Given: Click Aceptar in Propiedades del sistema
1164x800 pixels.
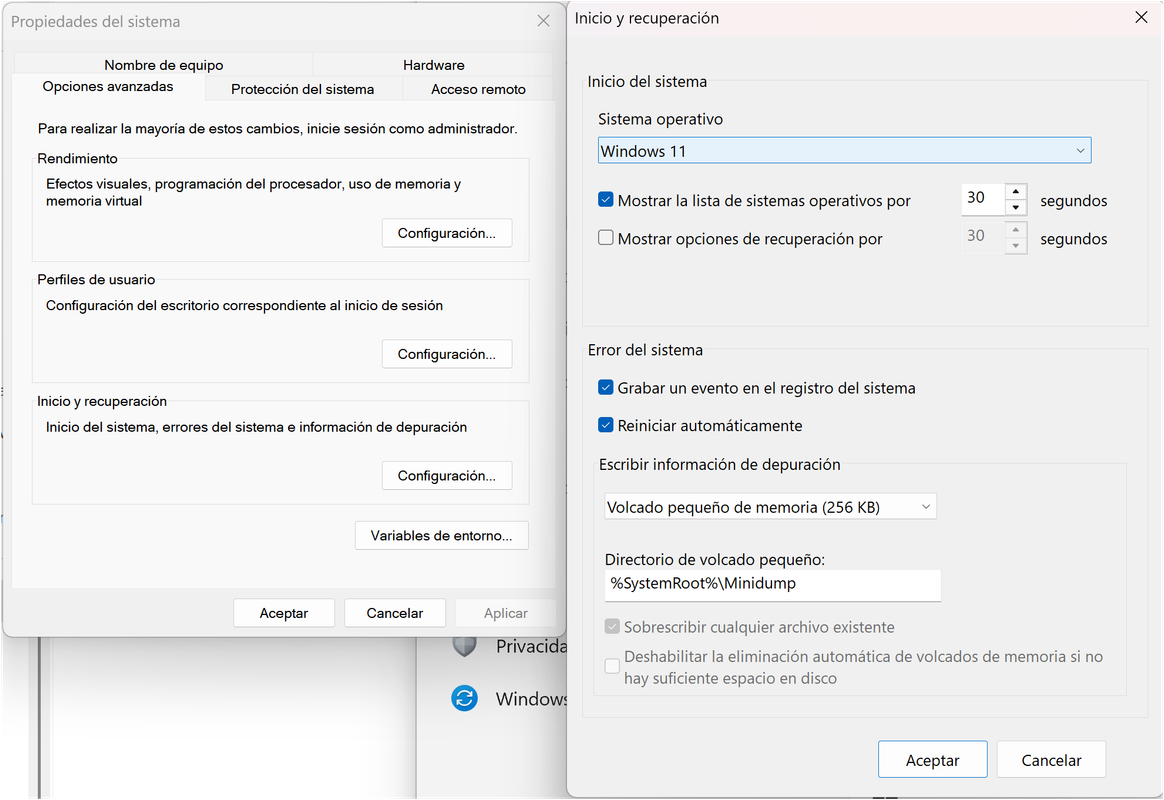Looking at the screenshot, I should tap(284, 613).
